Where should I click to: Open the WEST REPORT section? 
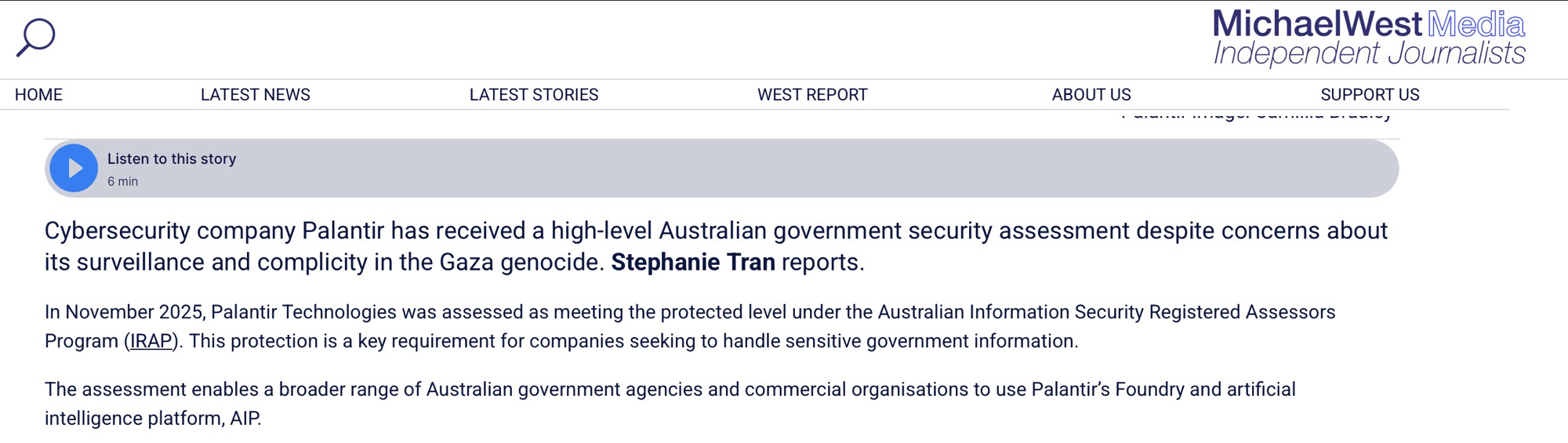[812, 95]
